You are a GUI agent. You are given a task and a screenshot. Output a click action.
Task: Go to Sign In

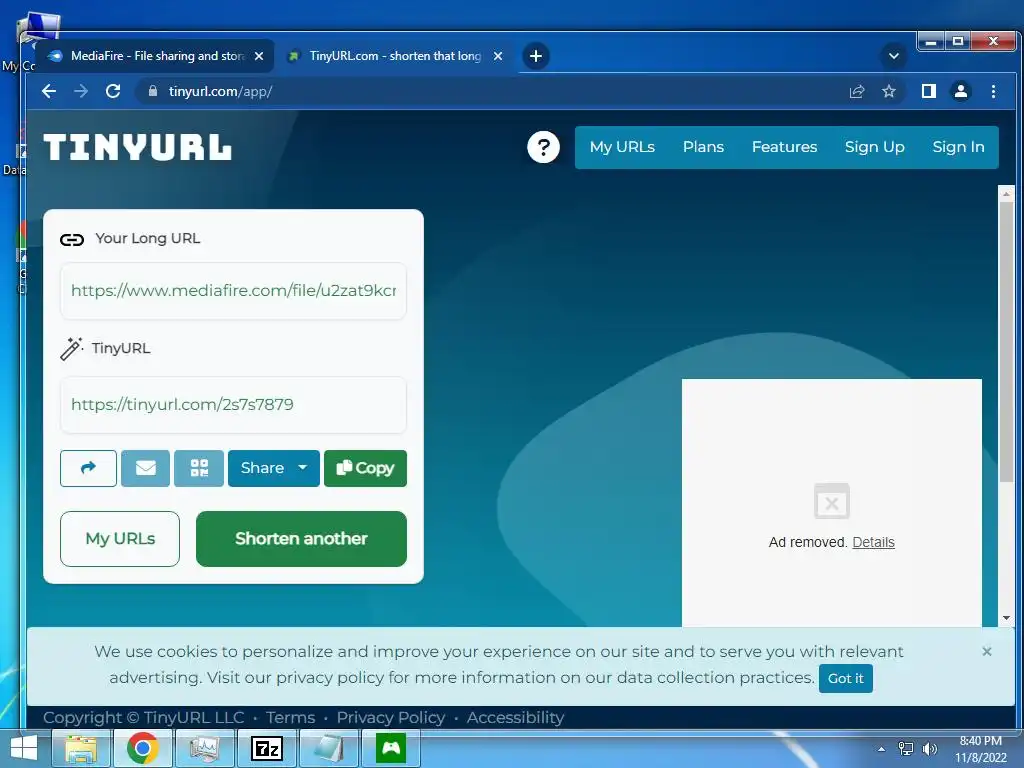958,147
